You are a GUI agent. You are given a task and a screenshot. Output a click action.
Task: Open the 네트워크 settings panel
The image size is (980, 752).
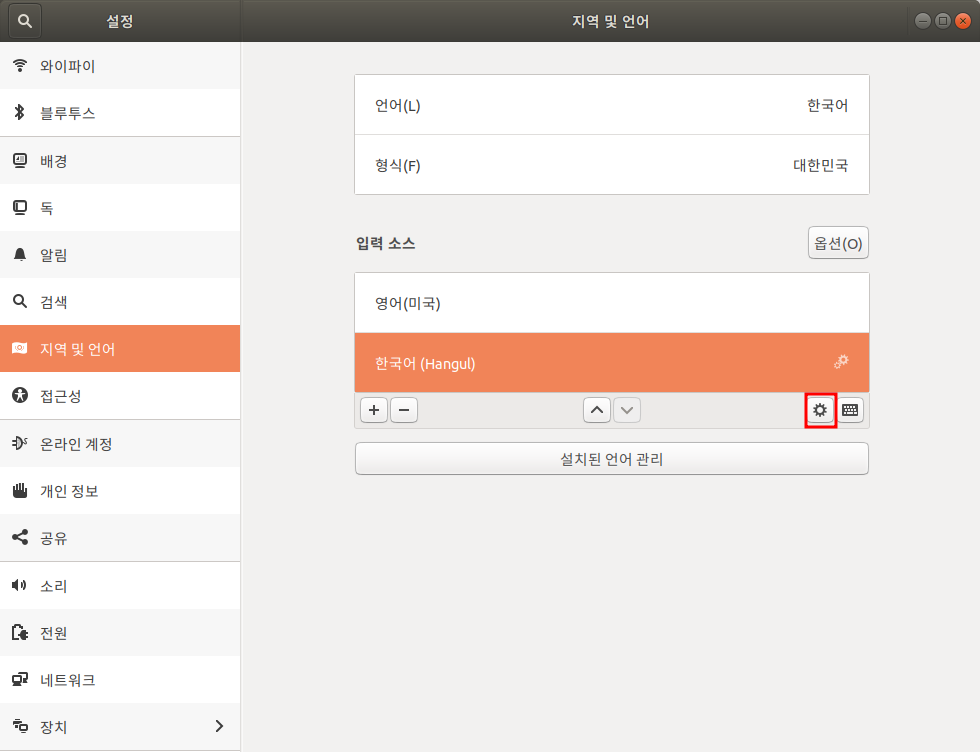(x=120, y=679)
